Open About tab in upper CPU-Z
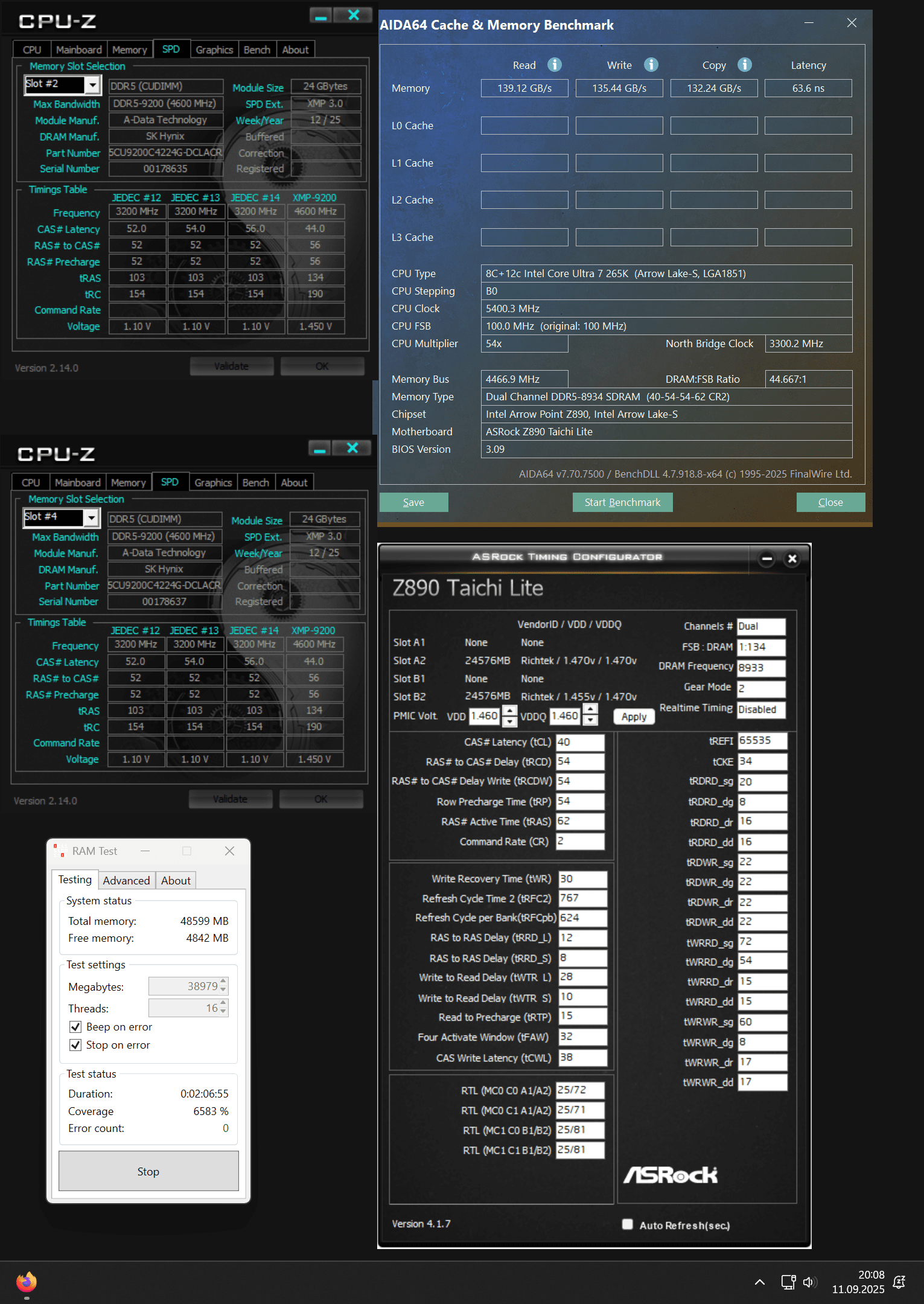The height and width of the screenshot is (1304, 924). (295, 50)
